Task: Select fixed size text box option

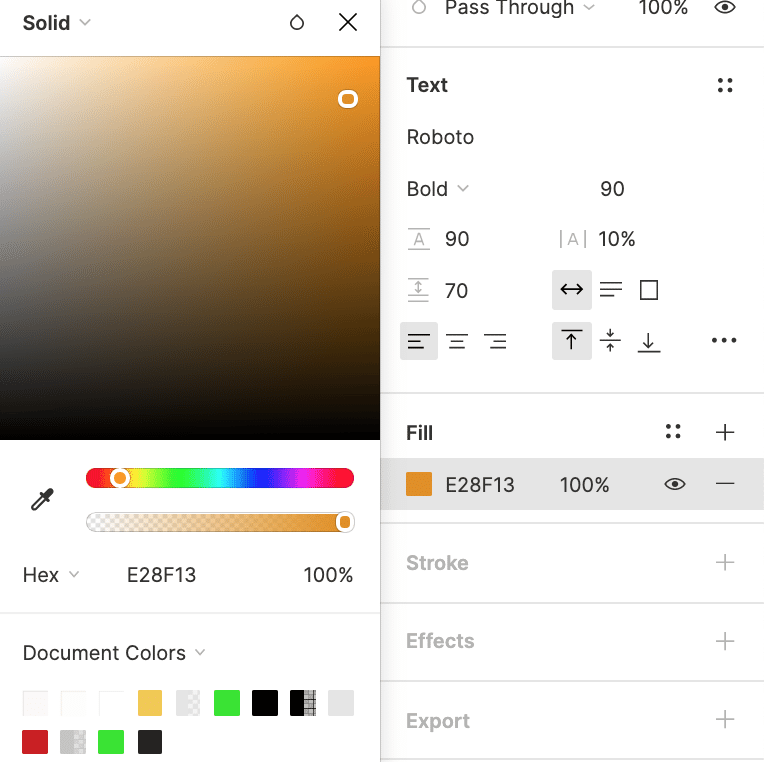Action: click(x=649, y=291)
